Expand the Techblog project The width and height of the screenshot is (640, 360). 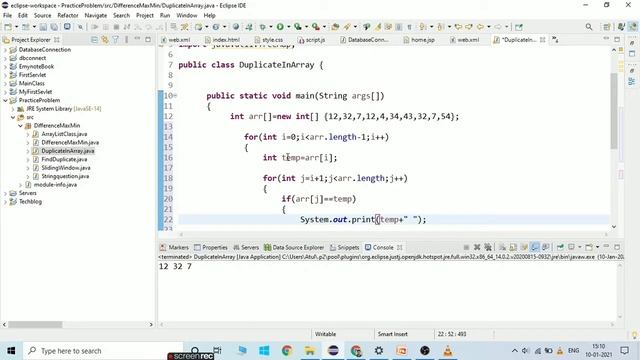(x=5, y=202)
